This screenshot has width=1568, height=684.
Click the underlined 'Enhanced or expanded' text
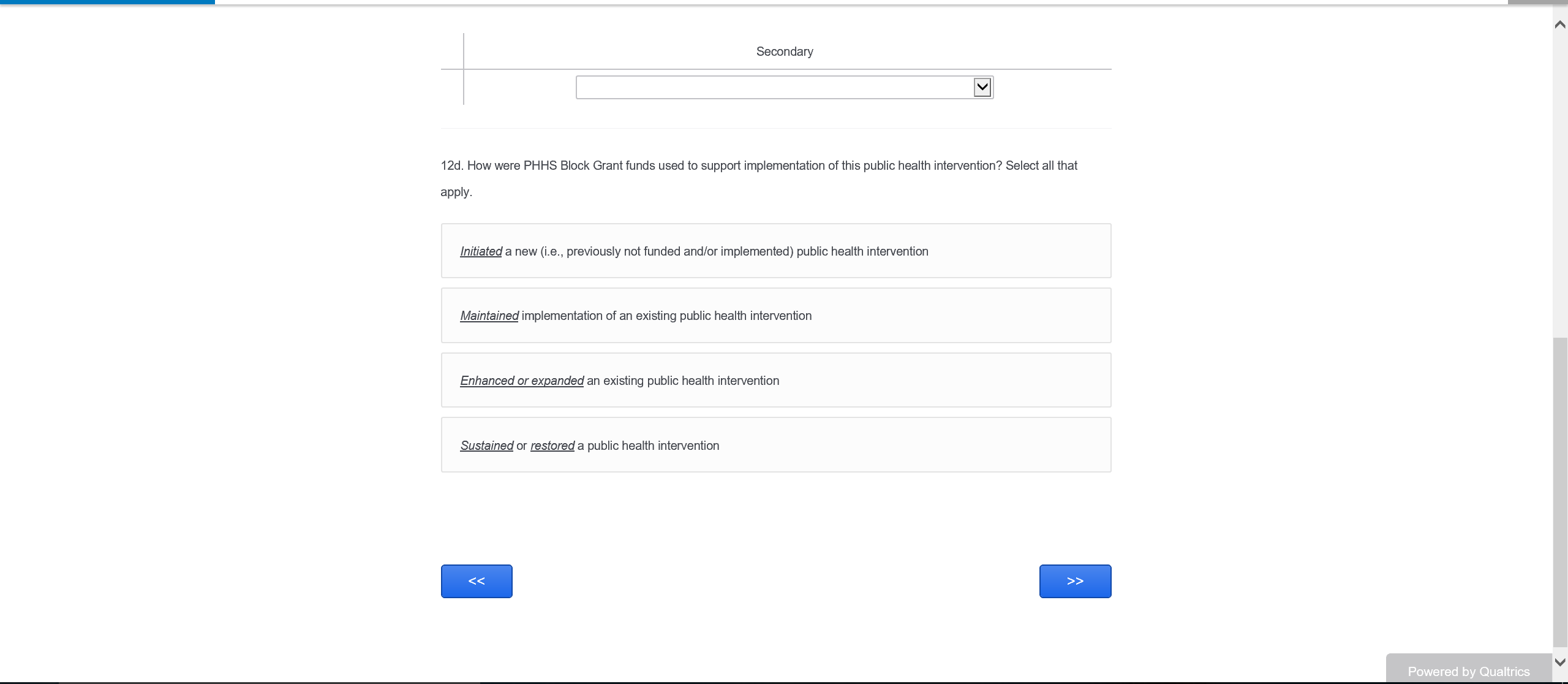522,381
